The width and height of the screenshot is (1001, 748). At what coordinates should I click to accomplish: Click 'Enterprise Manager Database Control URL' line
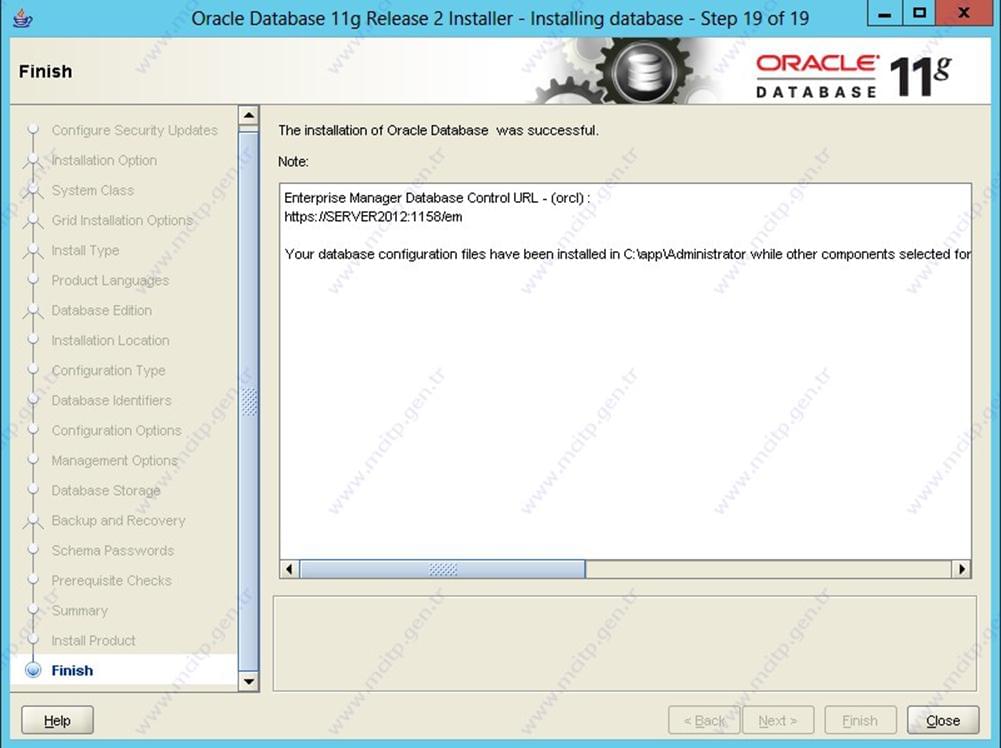tap(437, 198)
